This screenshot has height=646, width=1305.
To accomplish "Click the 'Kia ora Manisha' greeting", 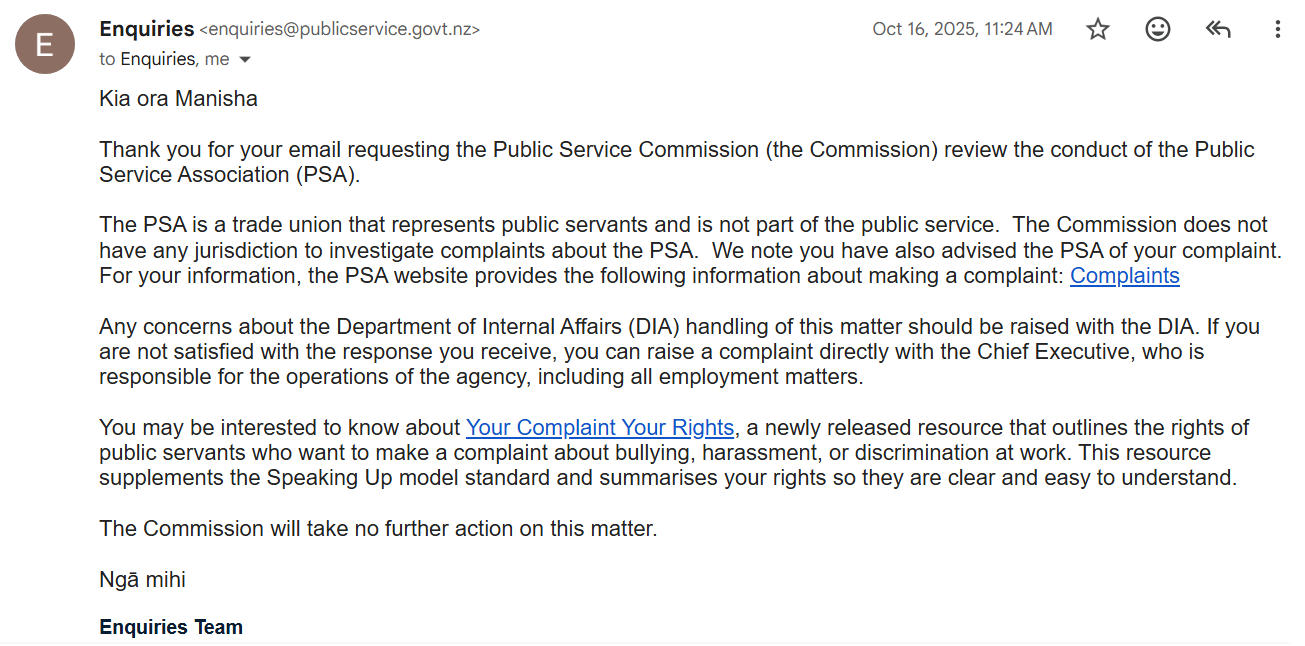I will click(x=178, y=99).
